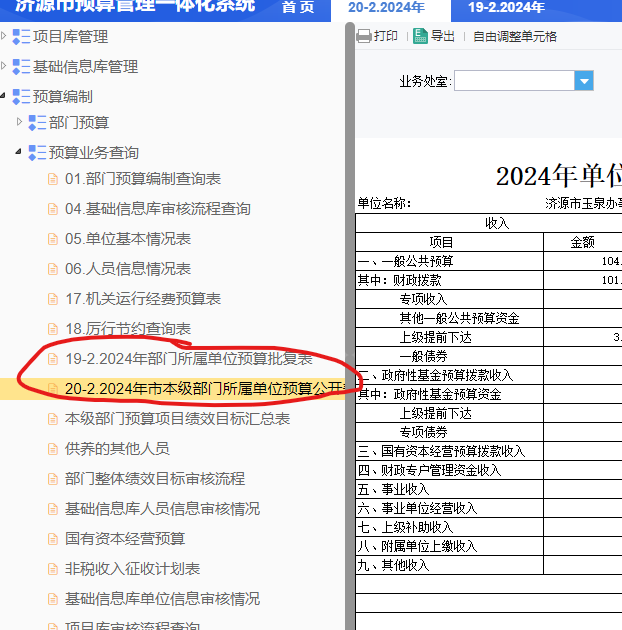This screenshot has height=630, width=622.
Task: Click the 五、事业收入 table cell
Action: 450,489
